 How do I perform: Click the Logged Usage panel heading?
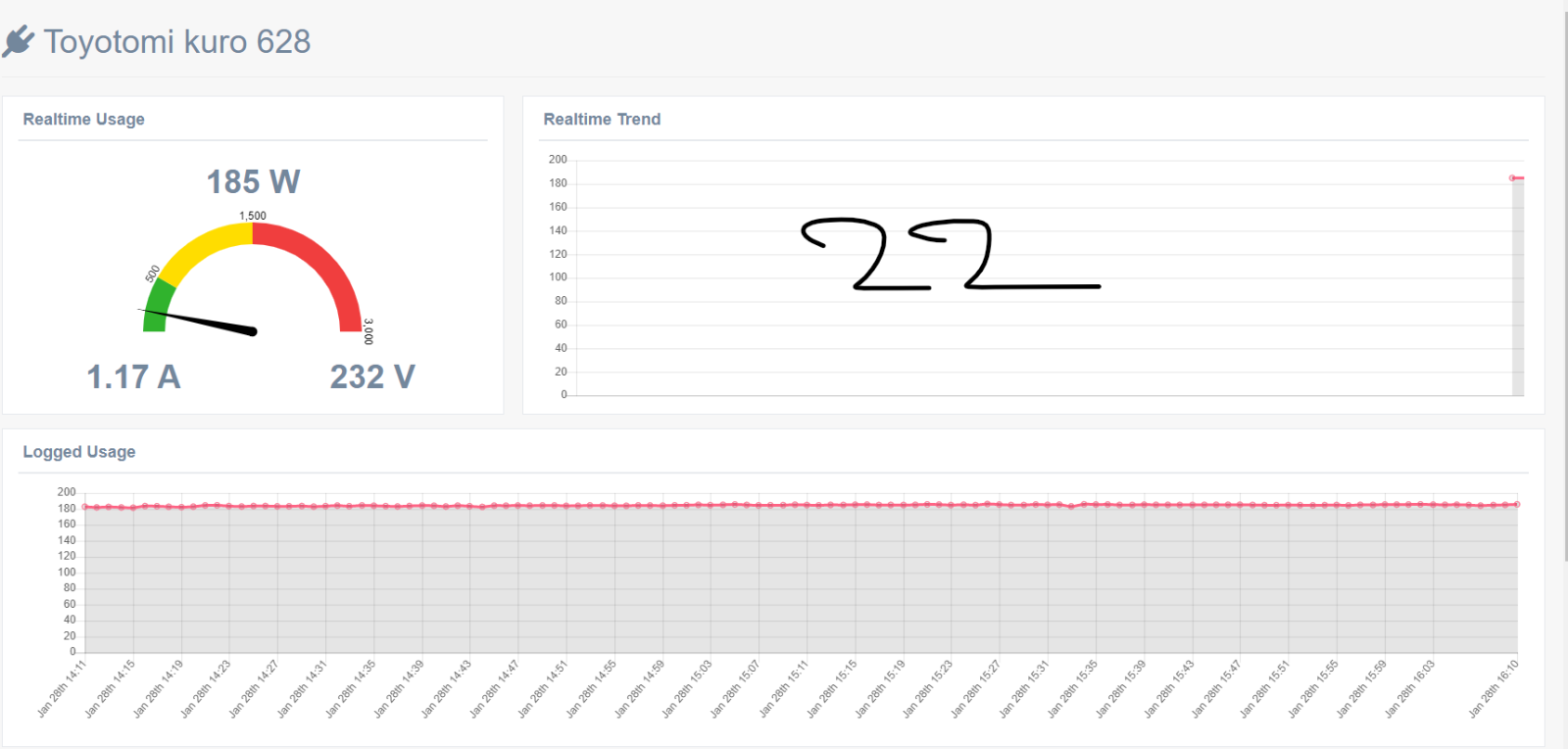pos(79,452)
